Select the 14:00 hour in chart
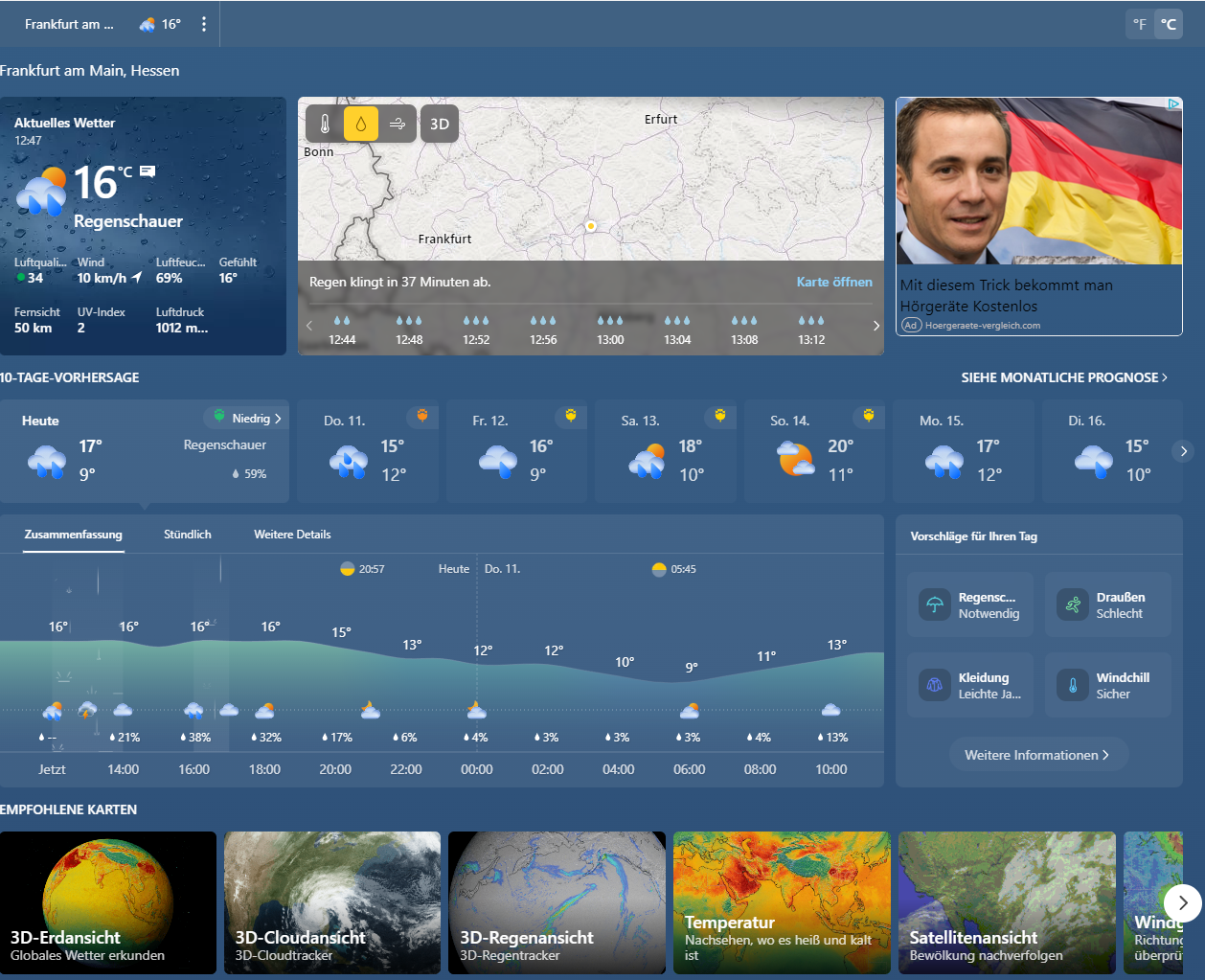1205x980 pixels. click(124, 769)
